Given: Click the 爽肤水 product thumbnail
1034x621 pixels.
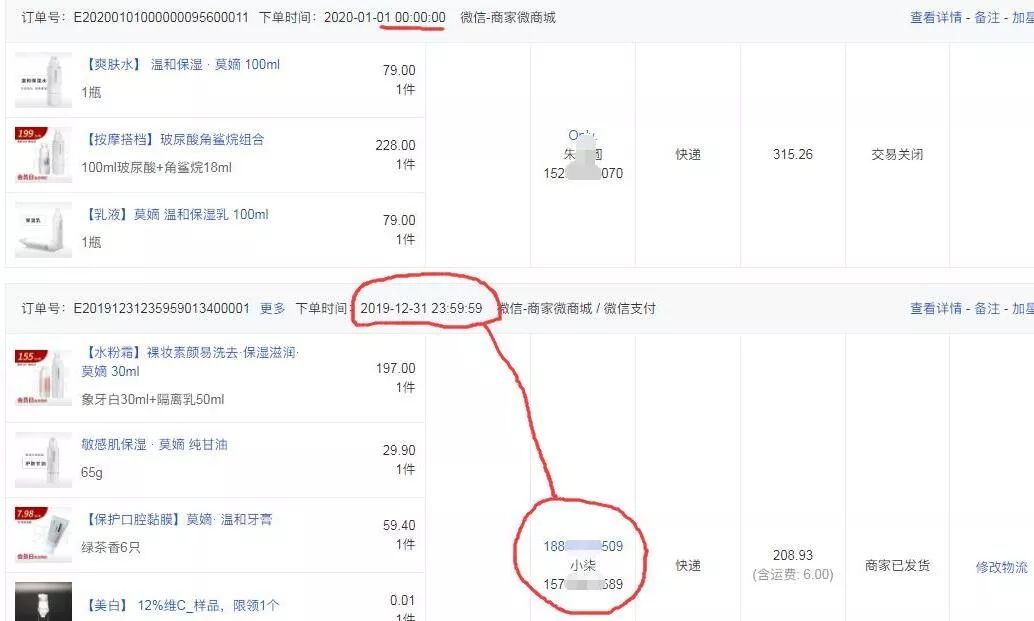Looking at the screenshot, I should tap(44, 80).
